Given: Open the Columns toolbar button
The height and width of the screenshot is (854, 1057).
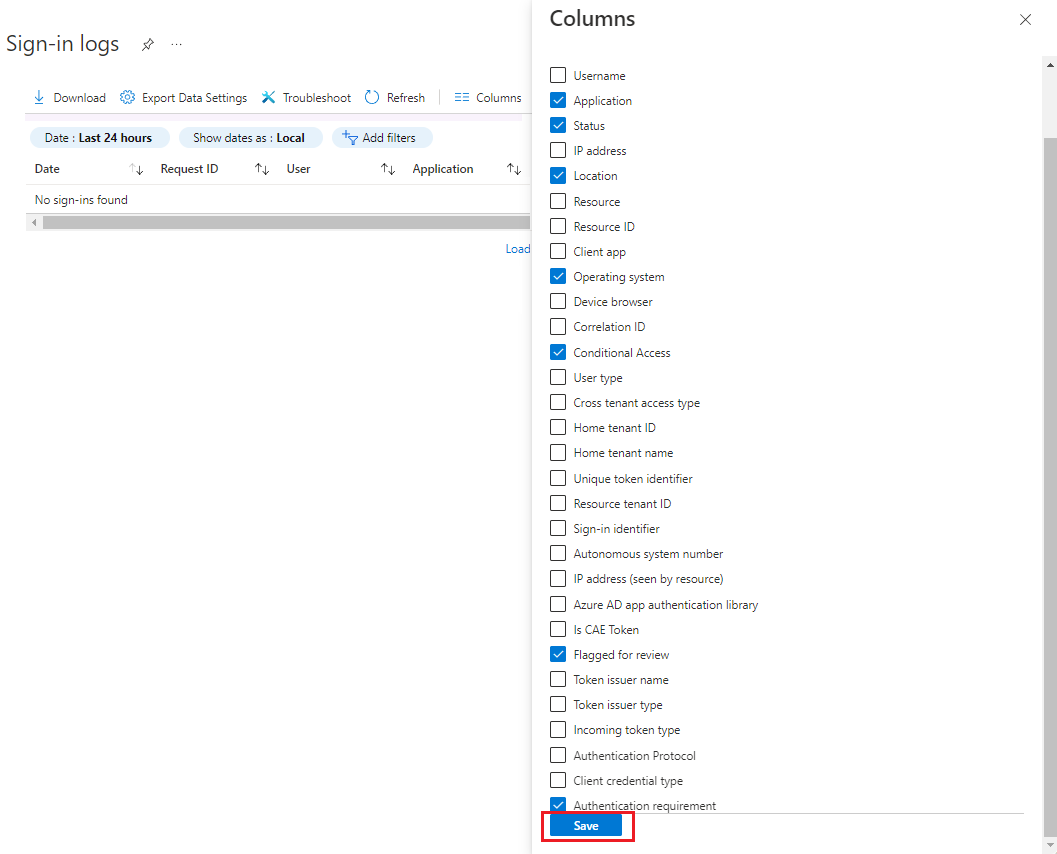Looking at the screenshot, I should click(x=488, y=98).
